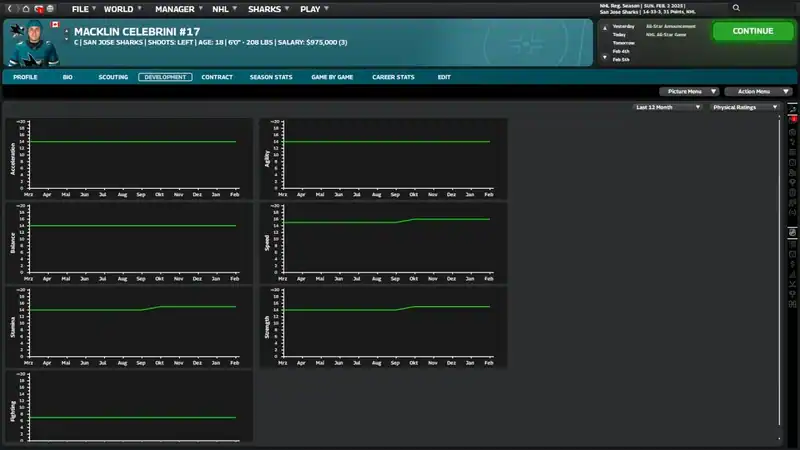View the Season Stats tab
This screenshot has height=450, width=800.
[271, 77]
